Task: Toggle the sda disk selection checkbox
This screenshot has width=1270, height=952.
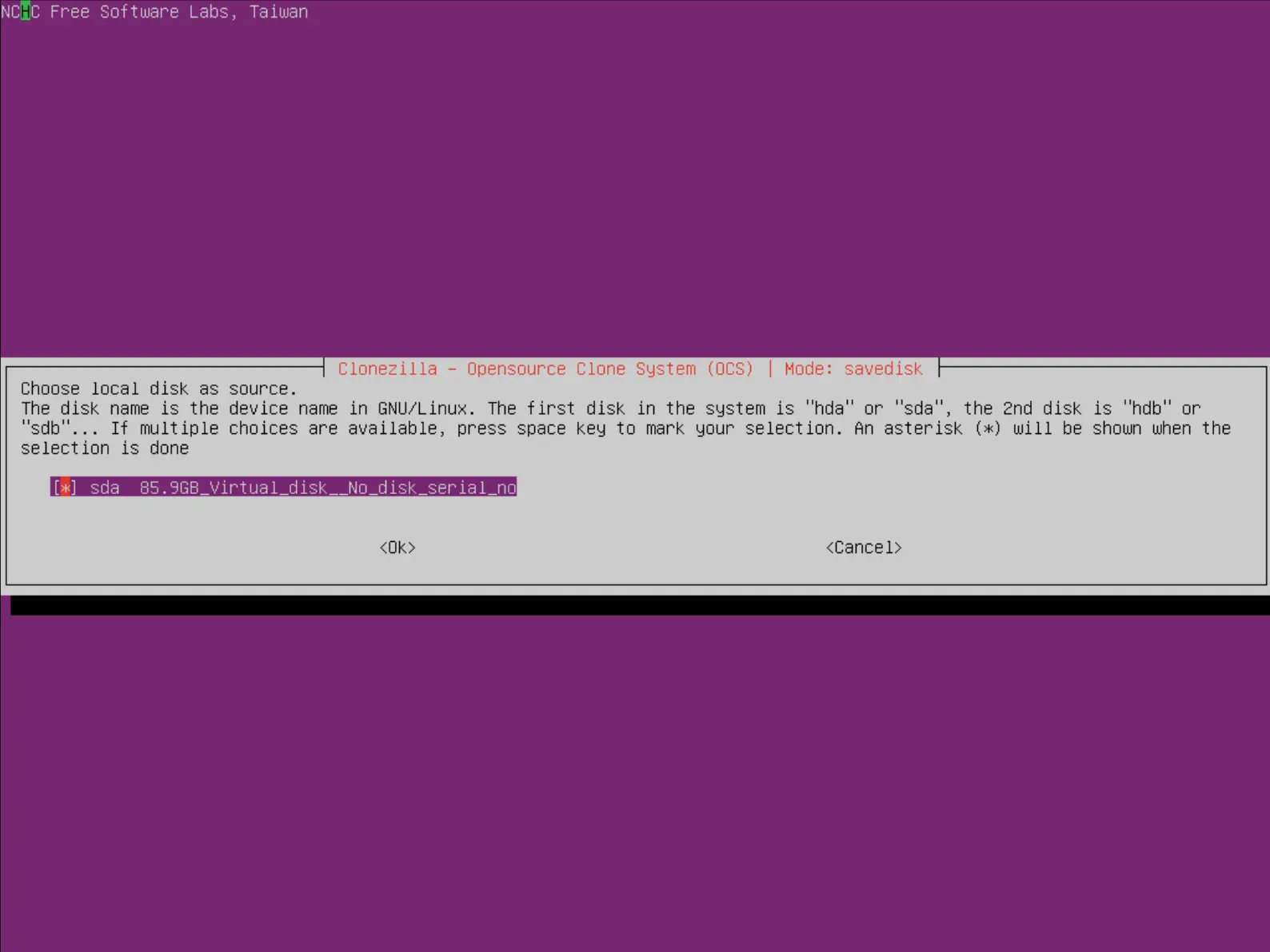Action: point(65,488)
